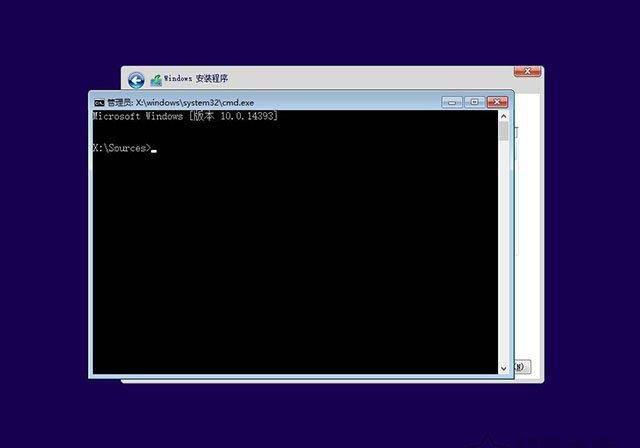Maximize the cmd.exe window

tap(474, 102)
